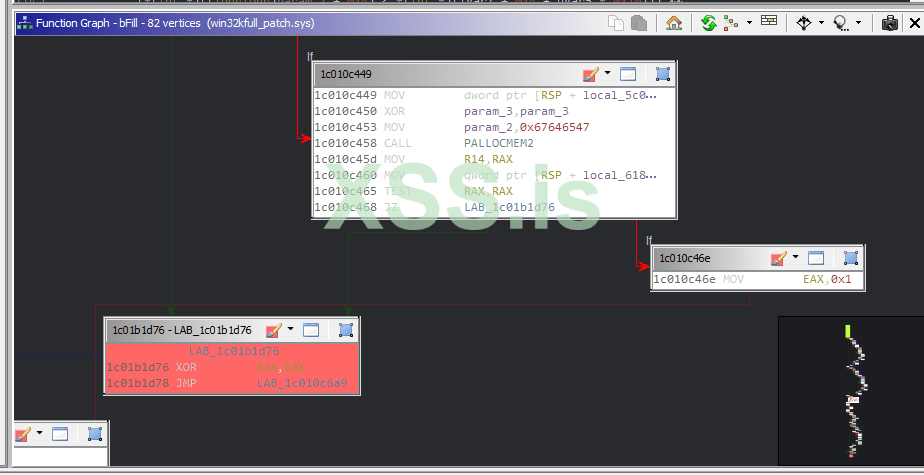
Task: Open the graph layout dropdown arrow
Action: [749, 24]
